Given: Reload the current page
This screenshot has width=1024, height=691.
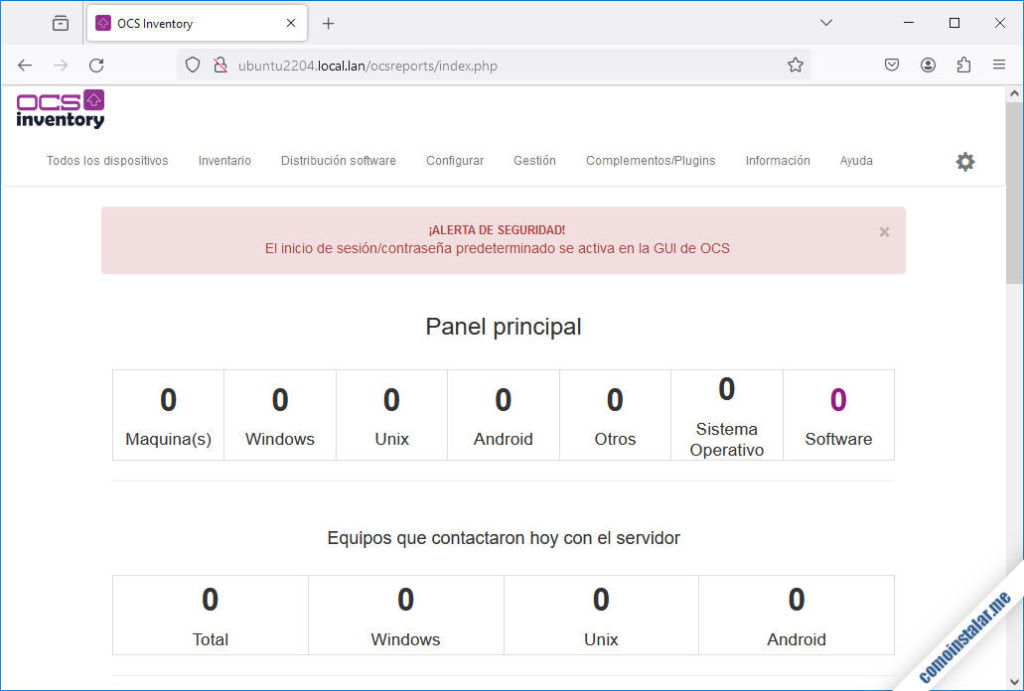Looking at the screenshot, I should point(96,64).
